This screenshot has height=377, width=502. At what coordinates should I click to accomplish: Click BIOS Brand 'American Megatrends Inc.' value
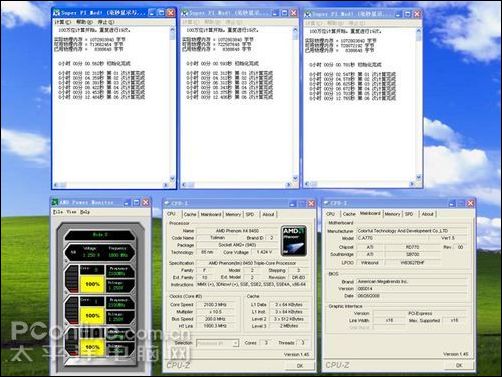411,282
